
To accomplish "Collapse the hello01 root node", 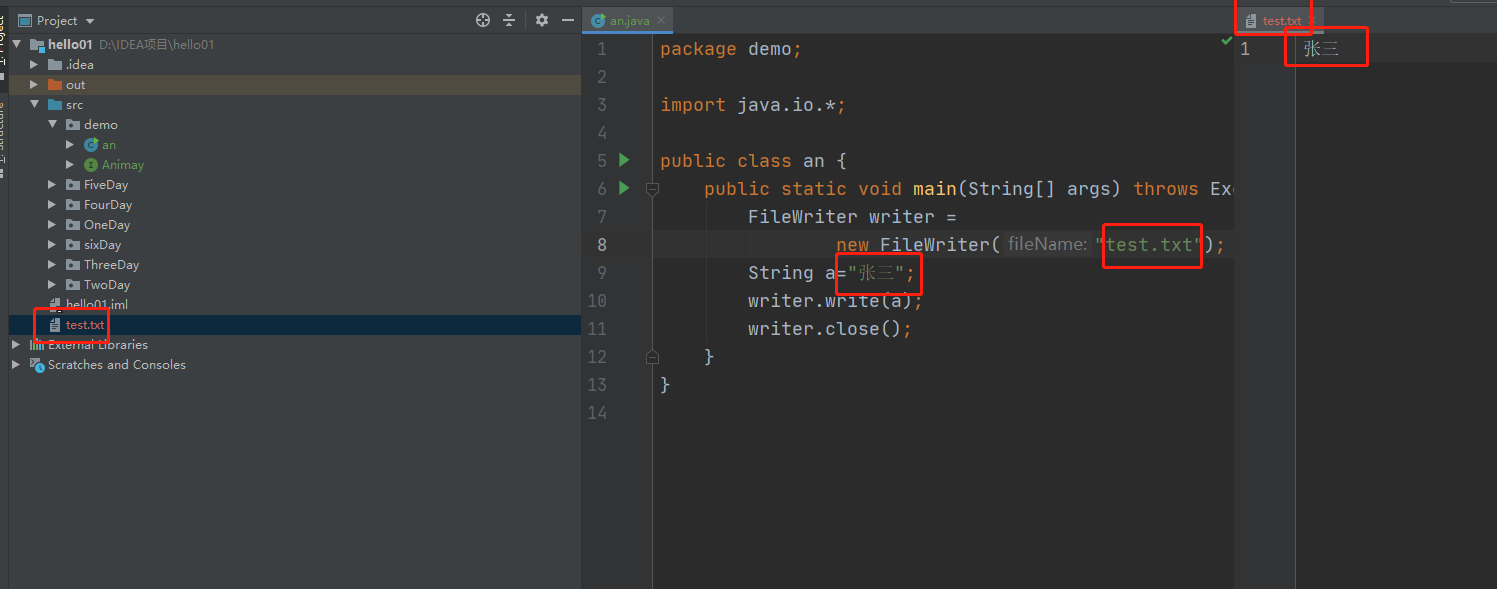I will pyautogui.click(x=16, y=45).
